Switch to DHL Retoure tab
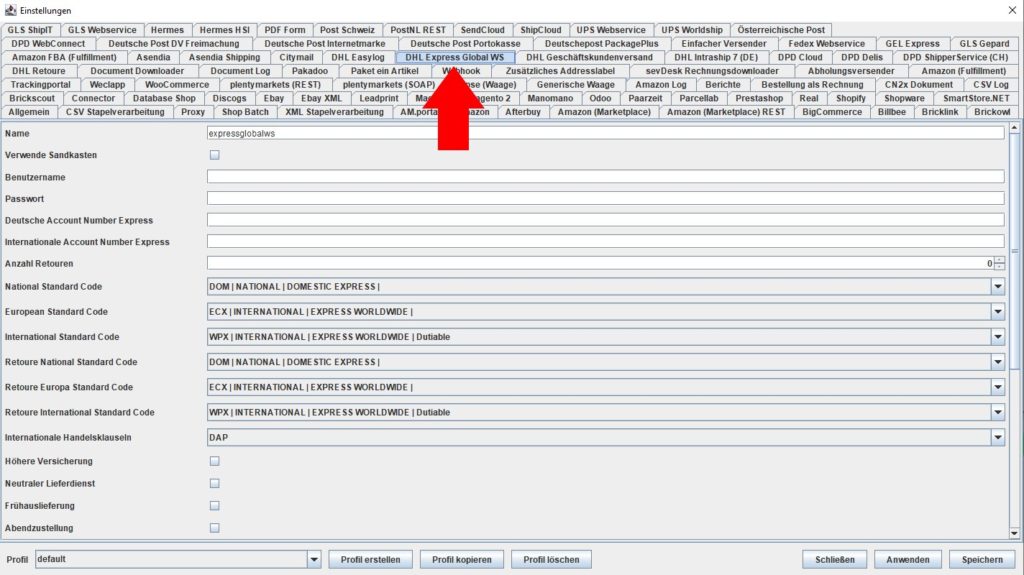The width and height of the screenshot is (1024, 575). point(39,71)
